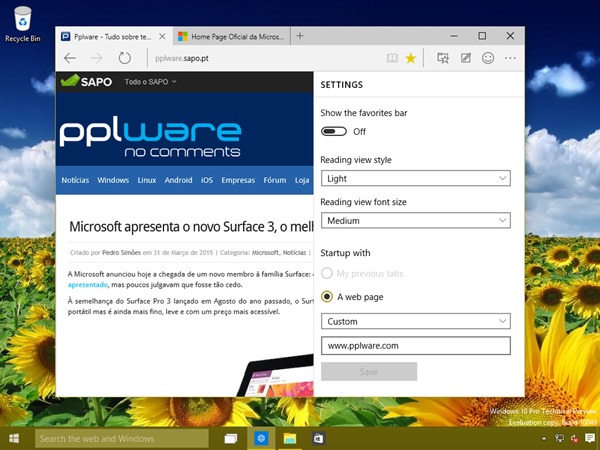Open the Loja menu item
This screenshot has height=450, width=600.
(x=302, y=180)
